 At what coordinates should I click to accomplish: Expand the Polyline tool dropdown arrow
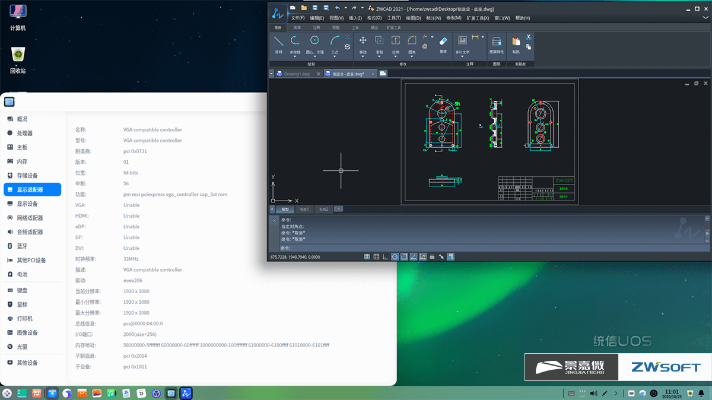coord(295,56)
